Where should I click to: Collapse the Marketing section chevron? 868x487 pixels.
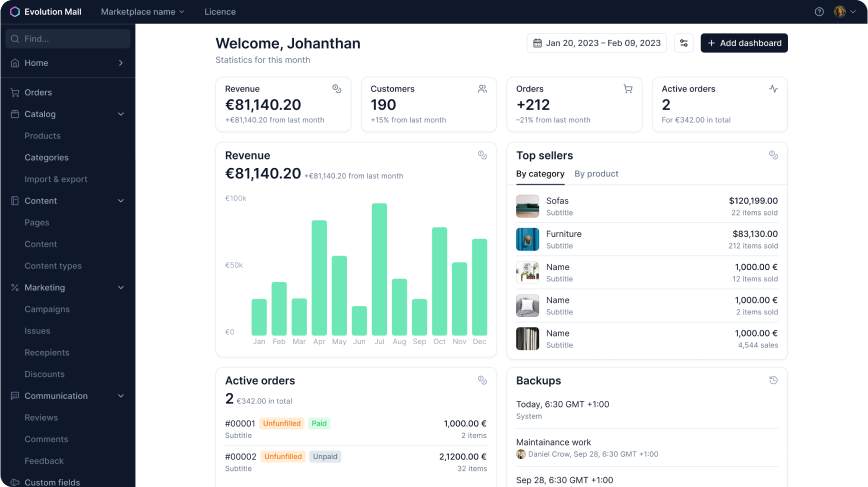[x=121, y=288]
